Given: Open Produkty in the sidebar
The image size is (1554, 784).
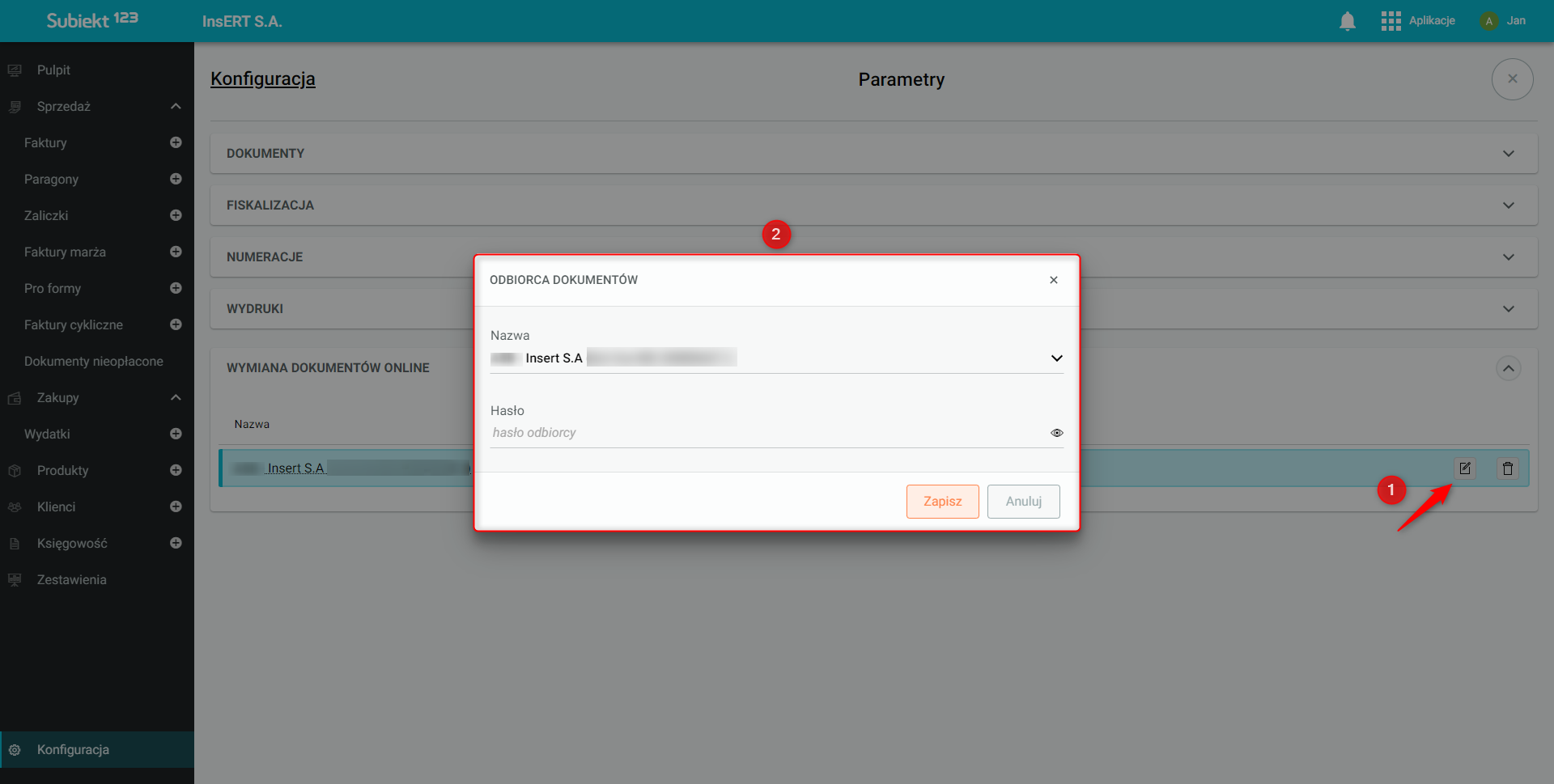Looking at the screenshot, I should 62,471.
